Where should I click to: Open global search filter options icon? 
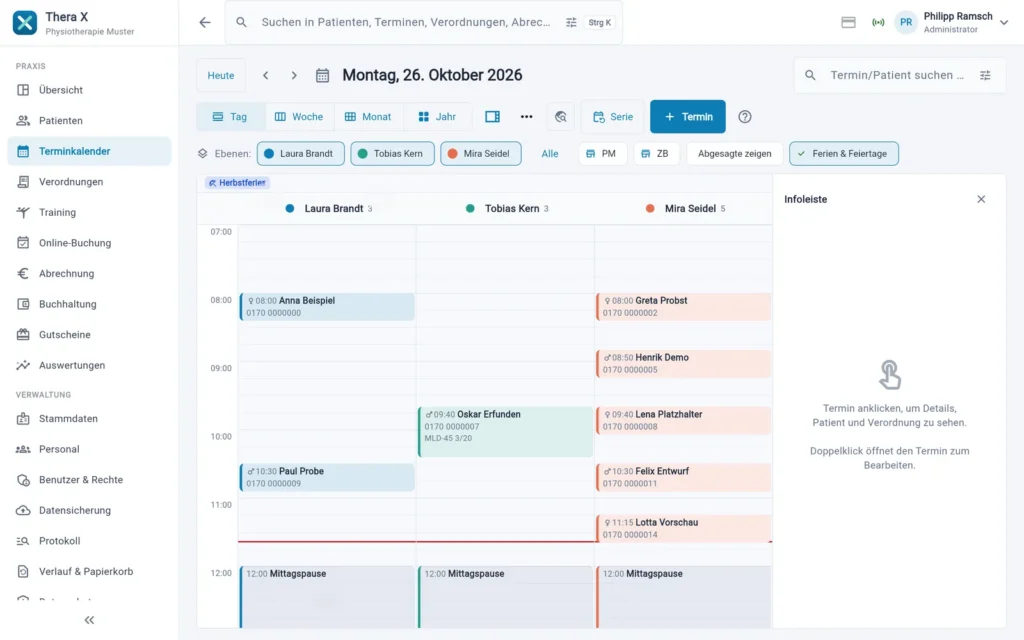[x=571, y=22]
